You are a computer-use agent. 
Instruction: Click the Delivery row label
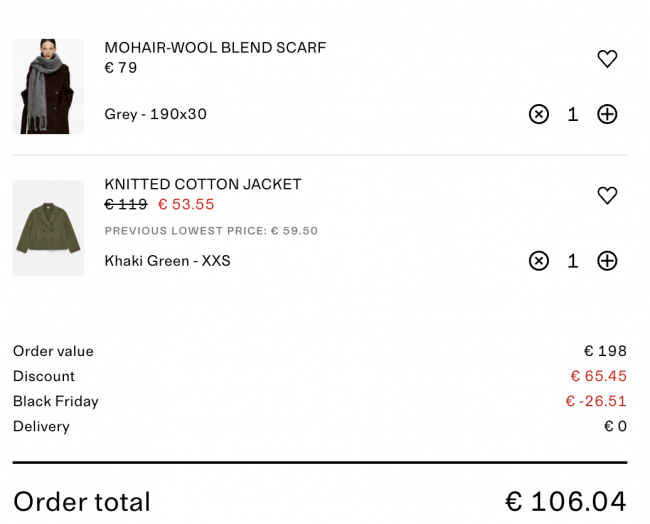(41, 426)
